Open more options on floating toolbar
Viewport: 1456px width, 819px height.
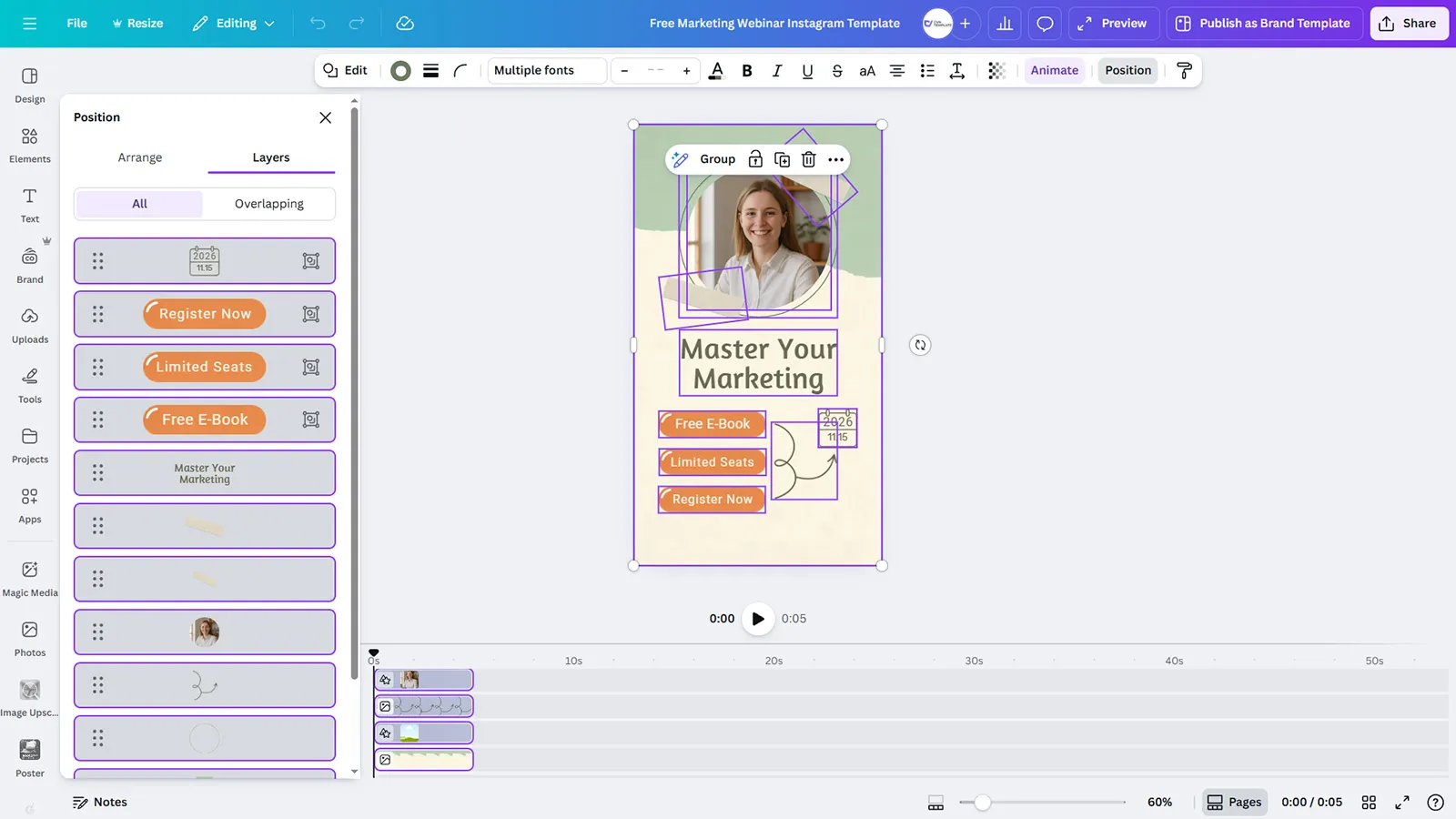pyautogui.click(x=835, y=159)
